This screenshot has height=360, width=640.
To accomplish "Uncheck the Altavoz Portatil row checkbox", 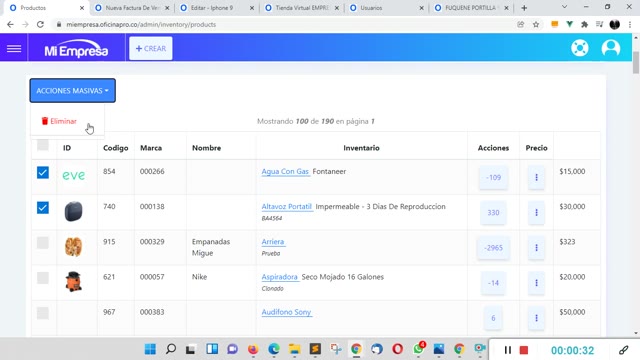I will click(x=43, y=207).
